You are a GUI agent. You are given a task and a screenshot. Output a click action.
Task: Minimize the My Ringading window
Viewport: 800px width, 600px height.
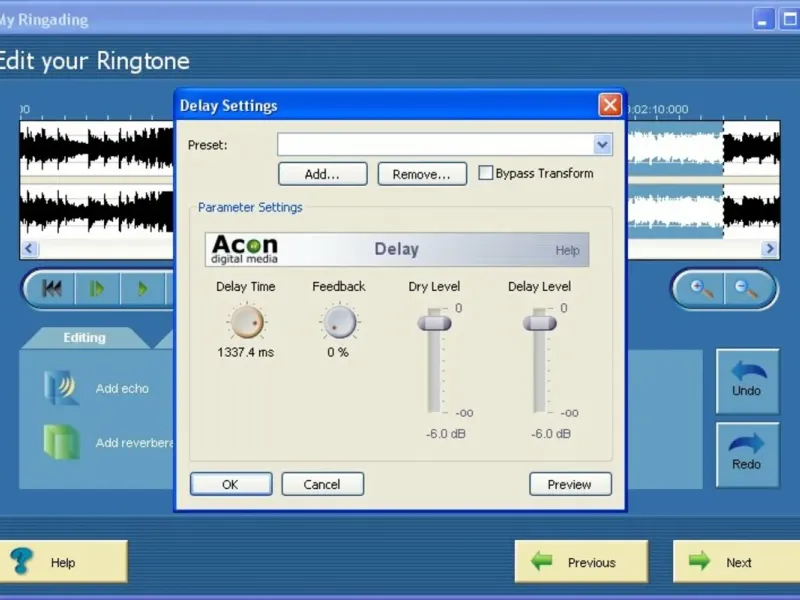[763, 19]
